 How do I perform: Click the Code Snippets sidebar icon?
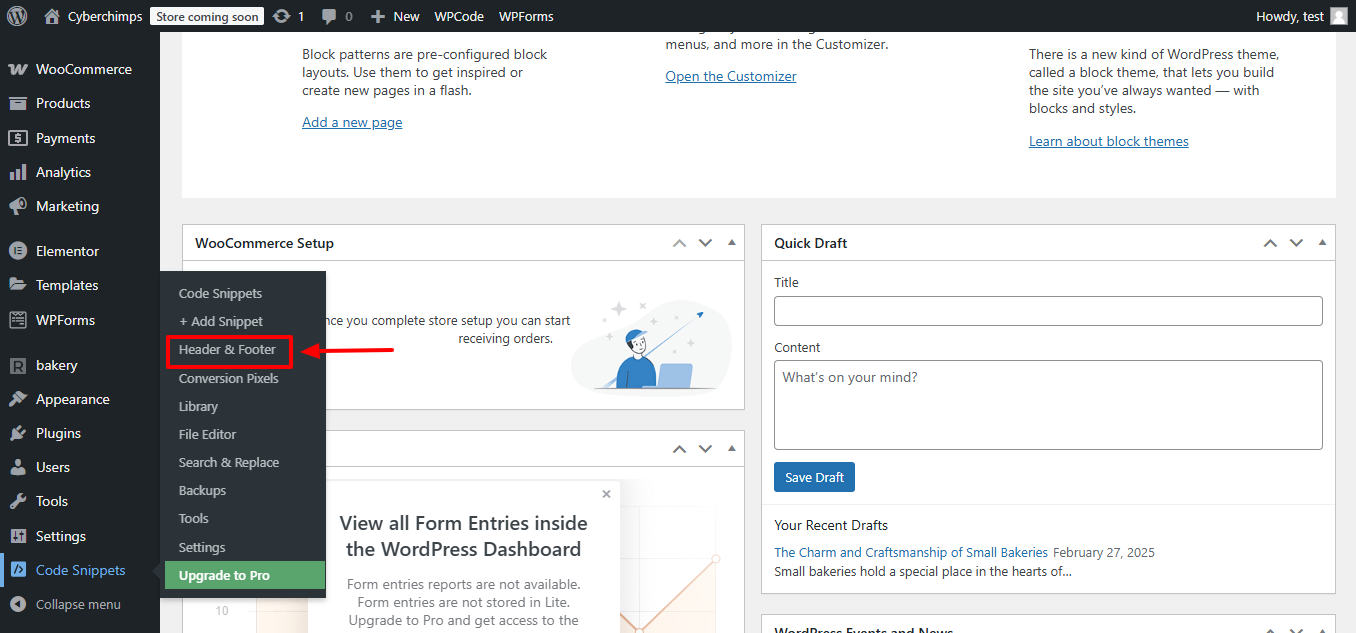click(x=17, y=570)
